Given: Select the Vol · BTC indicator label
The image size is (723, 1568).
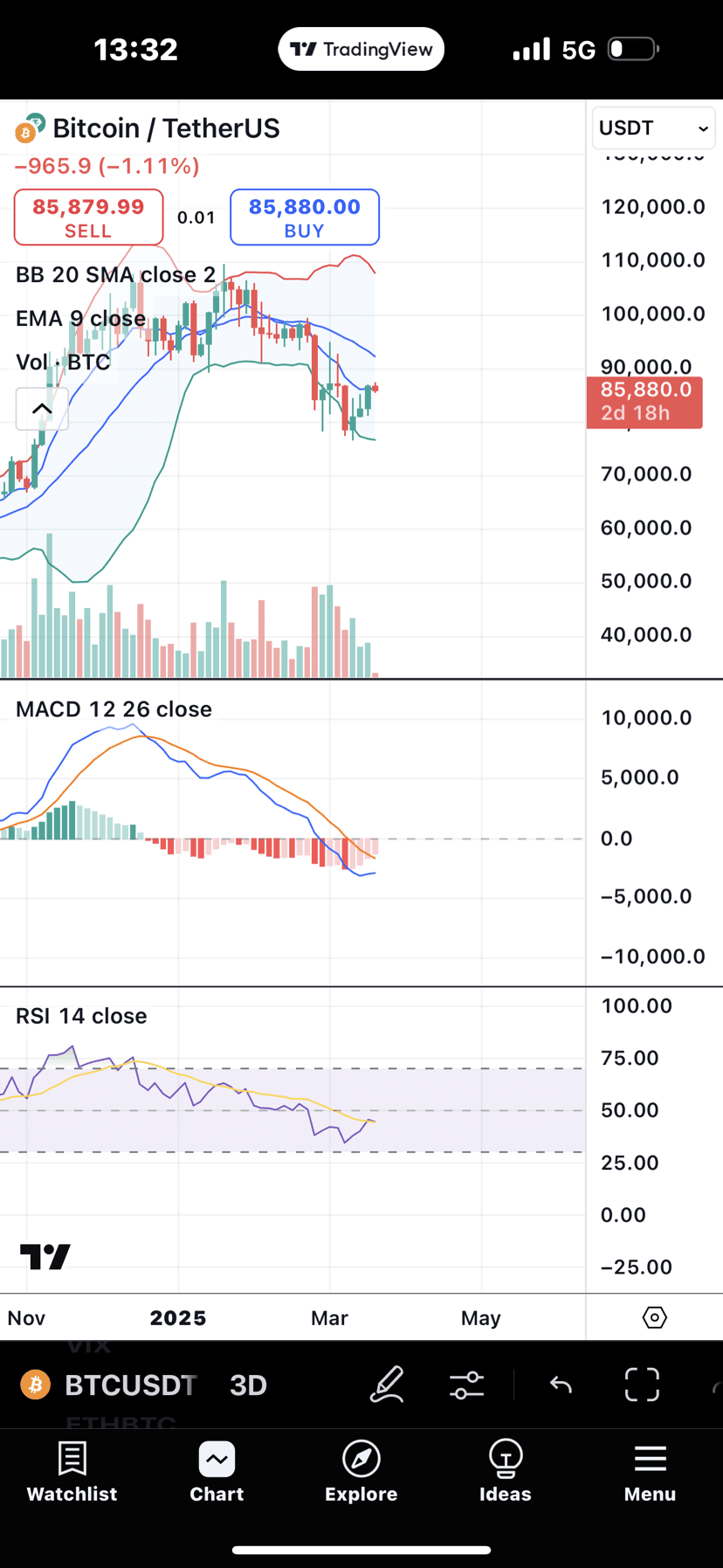Looking at the screenshot, I should (x=63, y=362).
